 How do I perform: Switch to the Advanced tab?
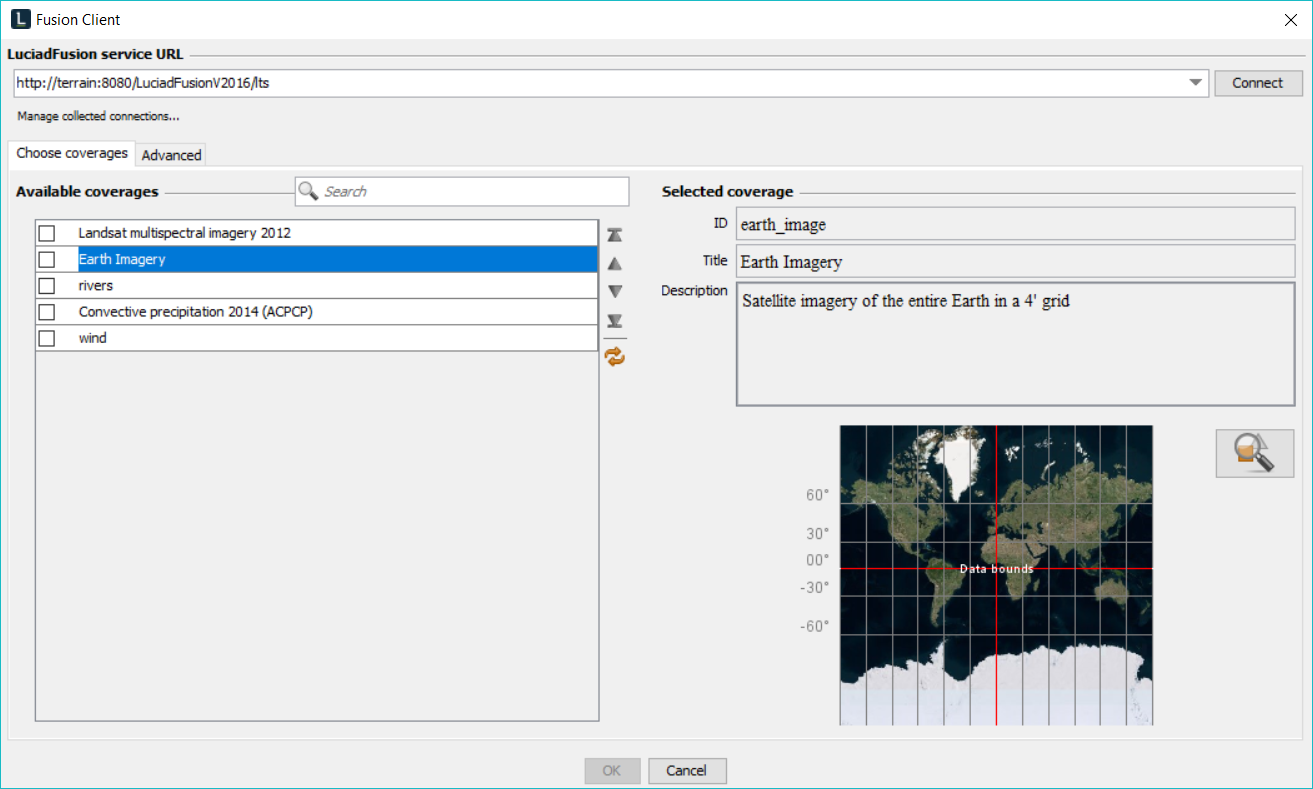point(171,155)
